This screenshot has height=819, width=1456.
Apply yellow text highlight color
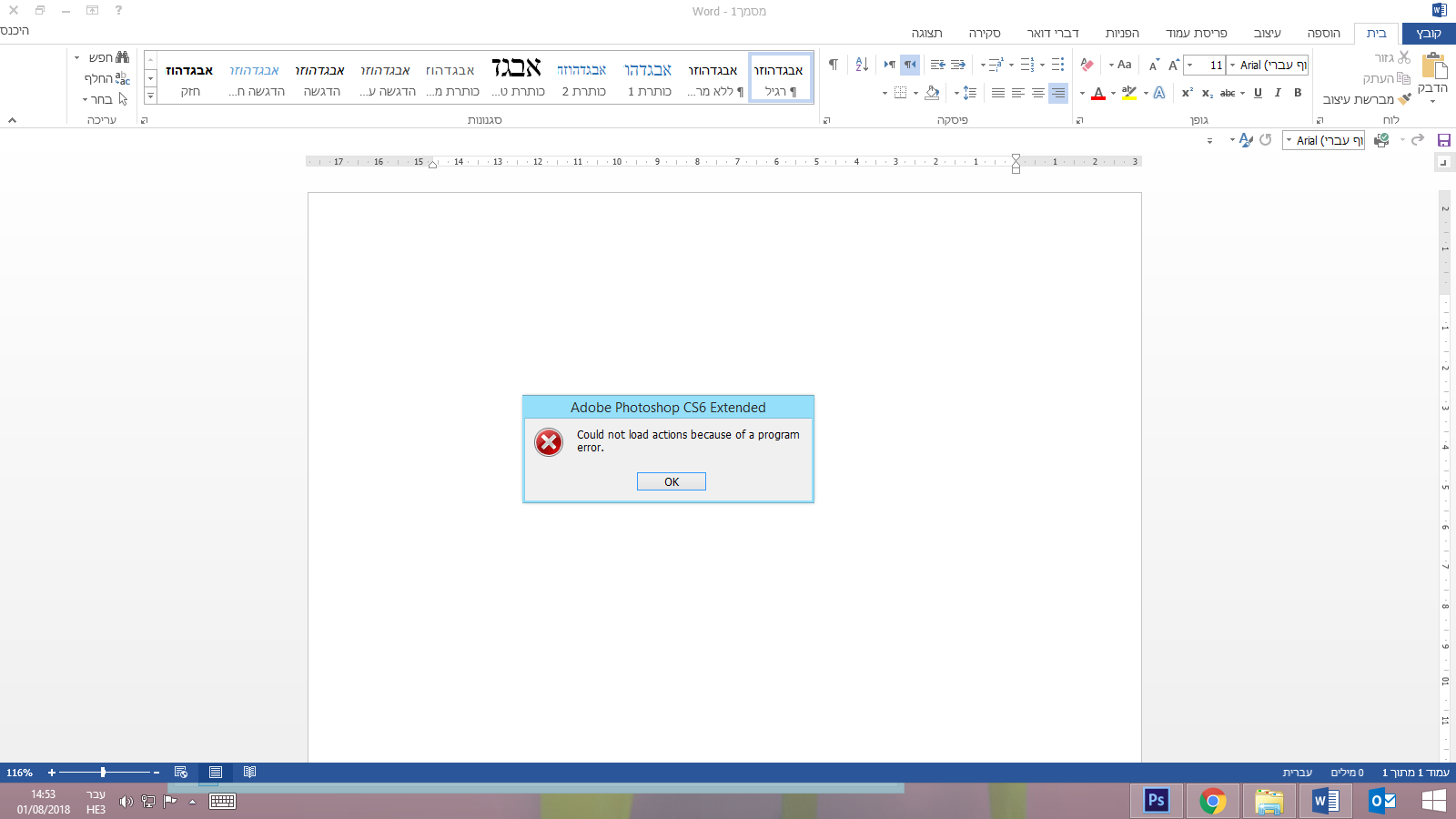coord(1129,93)
